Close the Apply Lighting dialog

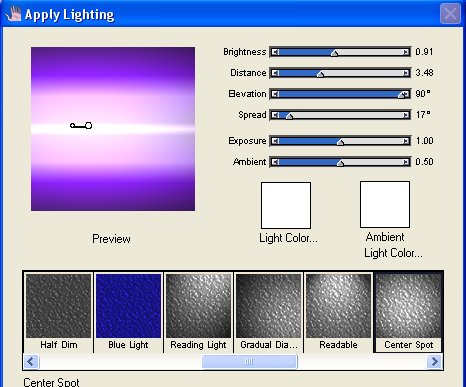[450, 14]
